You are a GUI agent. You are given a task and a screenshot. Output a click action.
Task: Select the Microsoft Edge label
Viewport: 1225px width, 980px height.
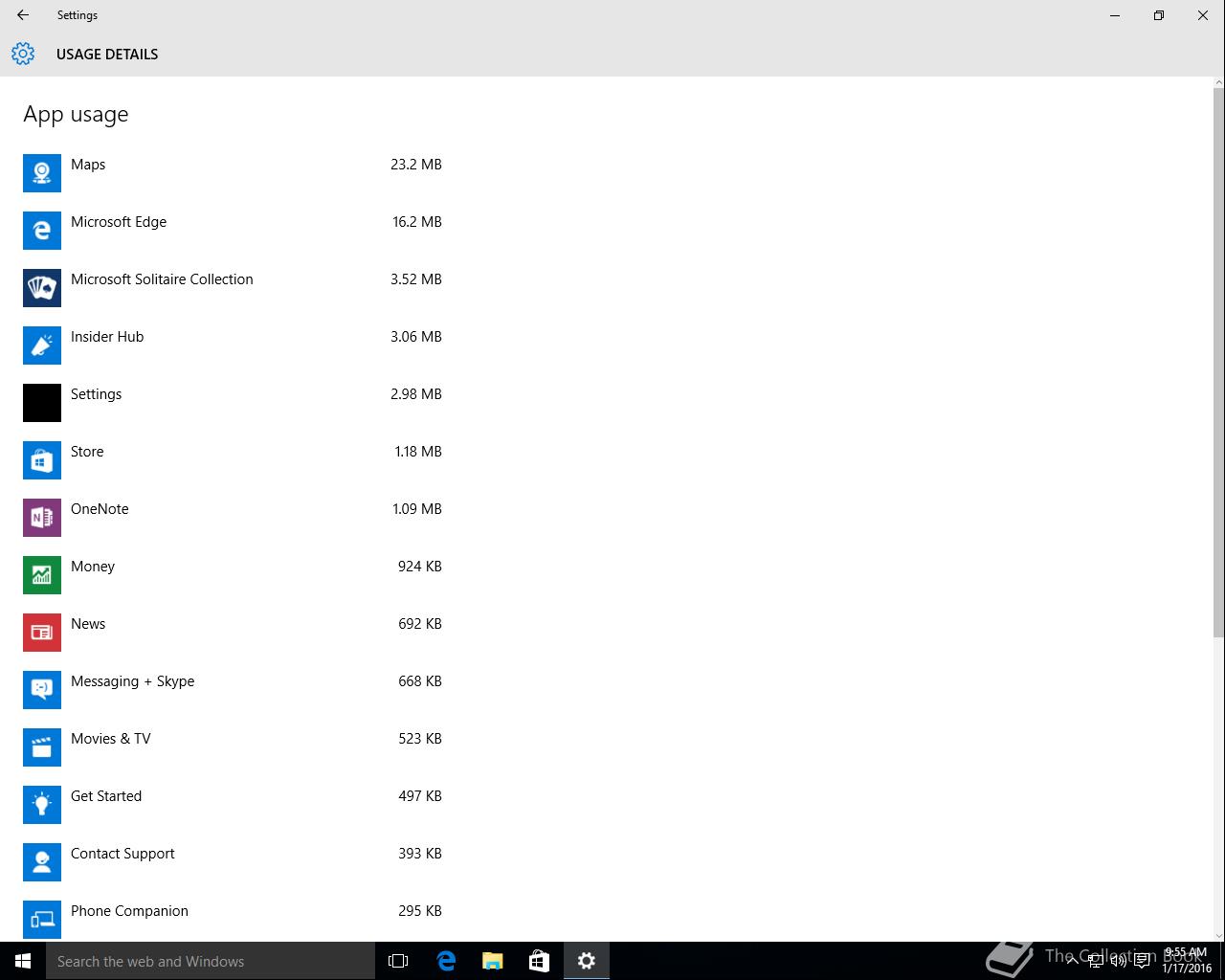119,222
